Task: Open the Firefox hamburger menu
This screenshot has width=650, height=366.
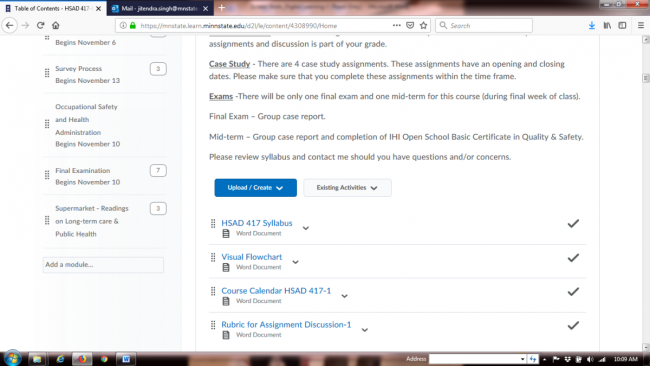Action: pyautogui.click(x=640, y=25)
